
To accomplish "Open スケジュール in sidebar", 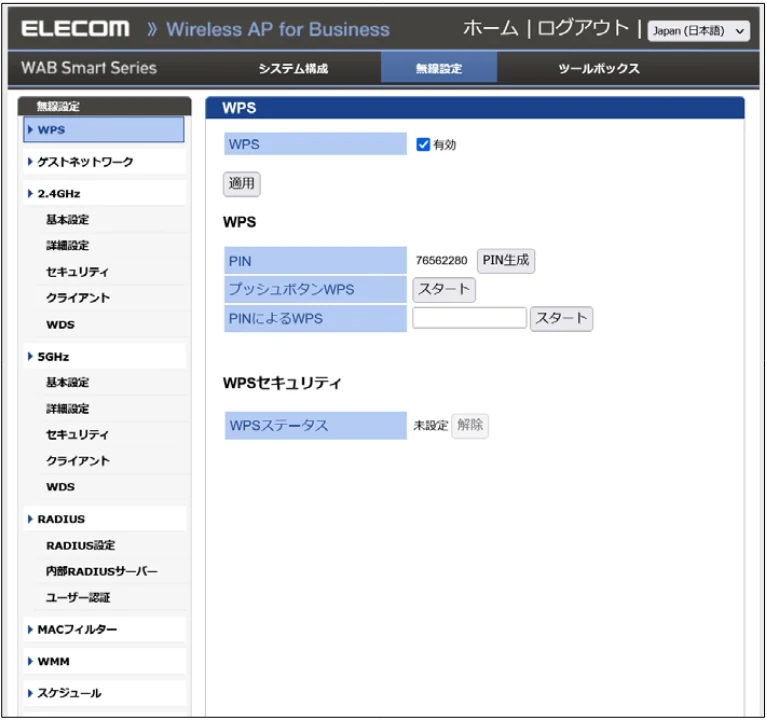I will coord(104,693).
